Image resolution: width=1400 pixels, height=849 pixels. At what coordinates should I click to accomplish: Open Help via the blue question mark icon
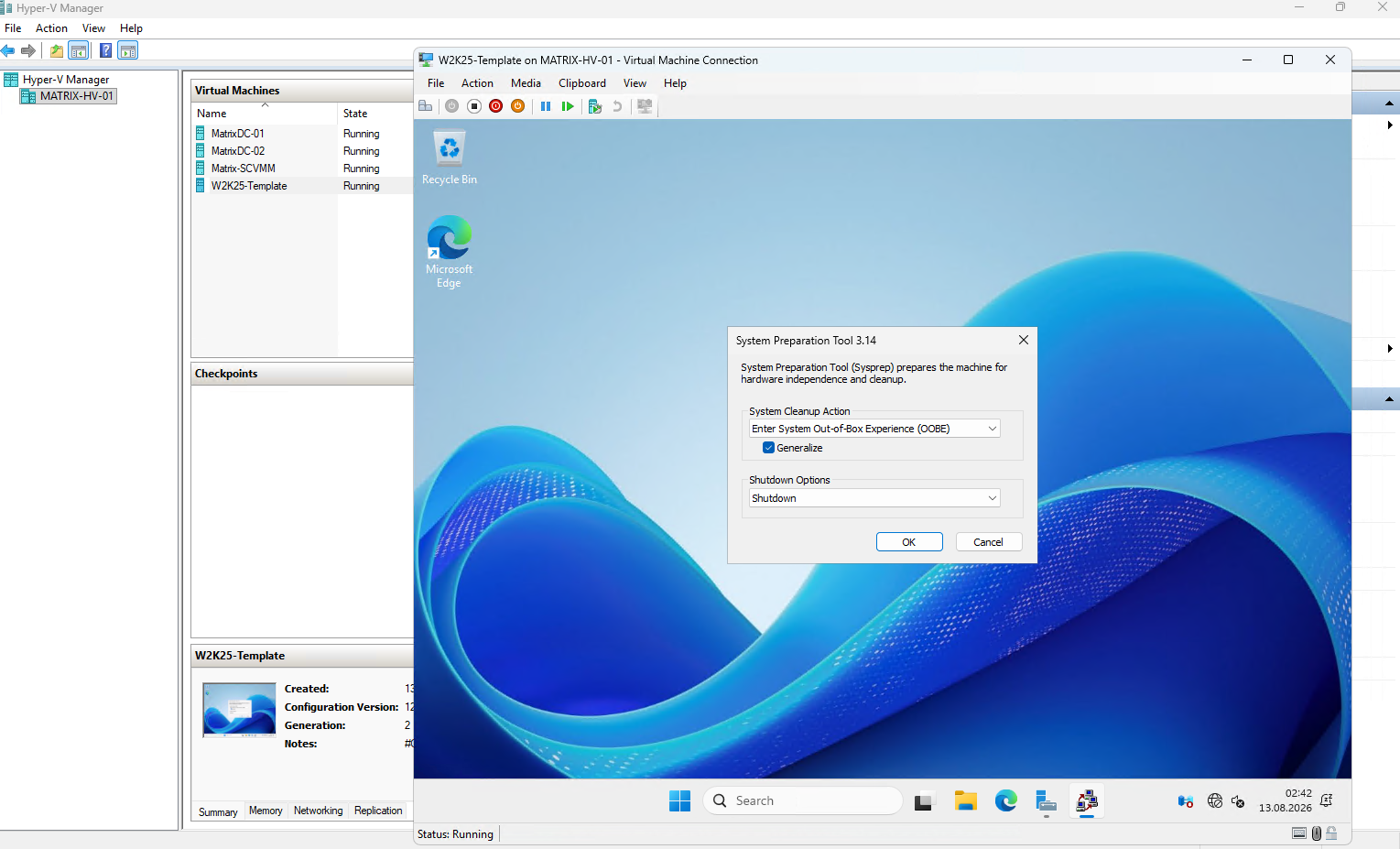pos(106,51)
